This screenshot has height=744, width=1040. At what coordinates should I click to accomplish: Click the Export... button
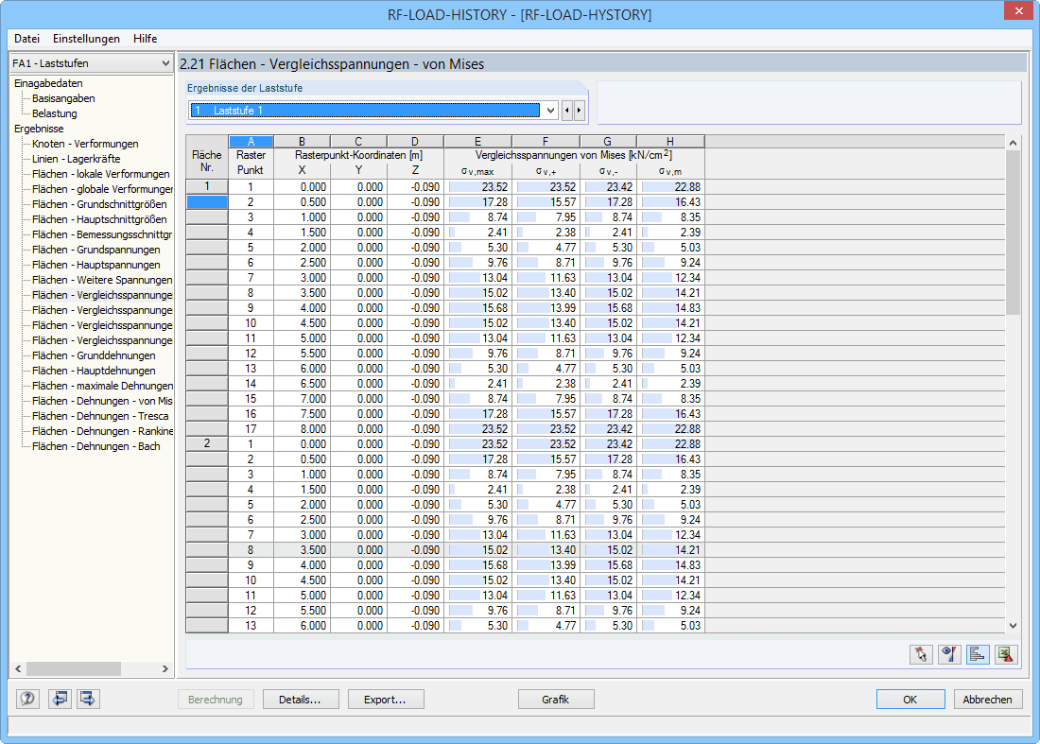click(385, 699)
